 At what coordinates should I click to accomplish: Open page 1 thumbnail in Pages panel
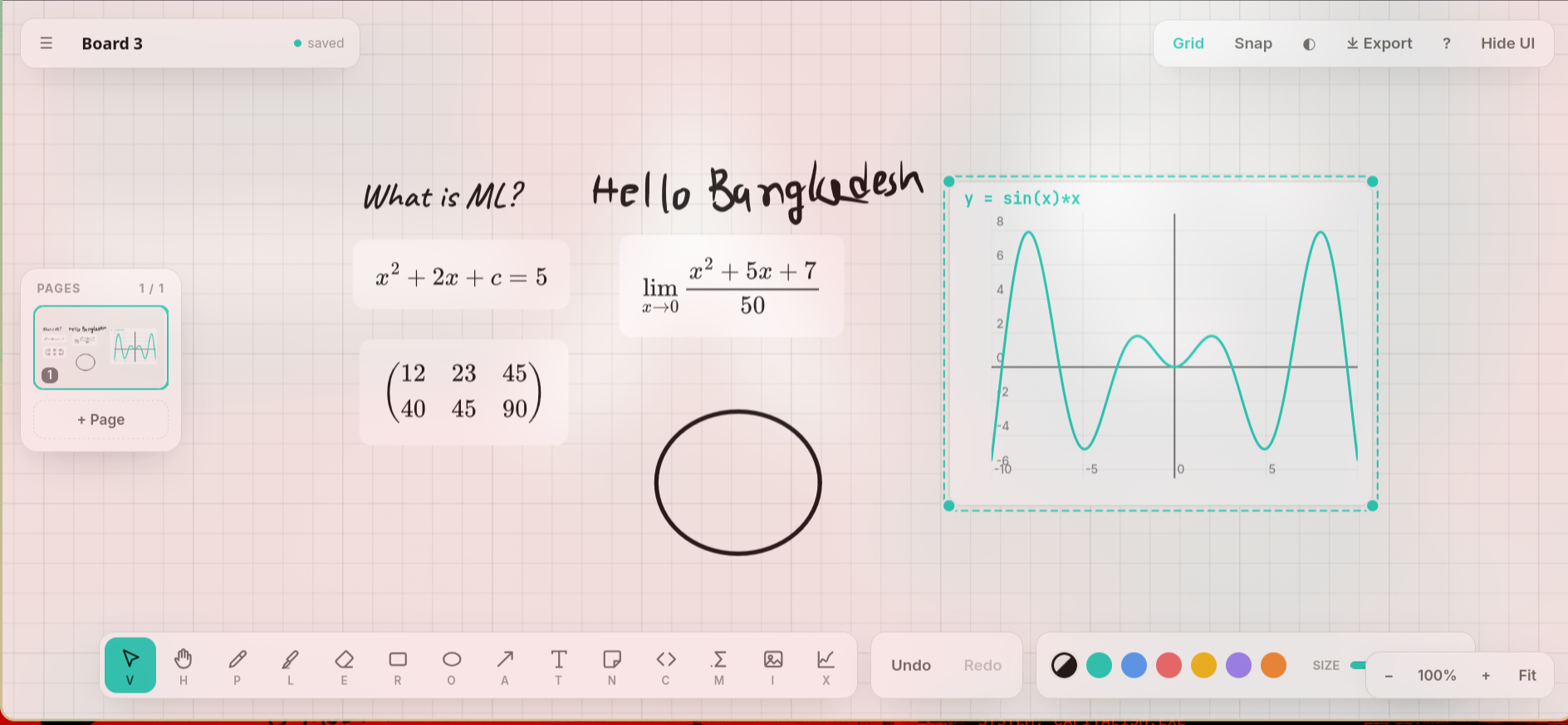point(100,347)
